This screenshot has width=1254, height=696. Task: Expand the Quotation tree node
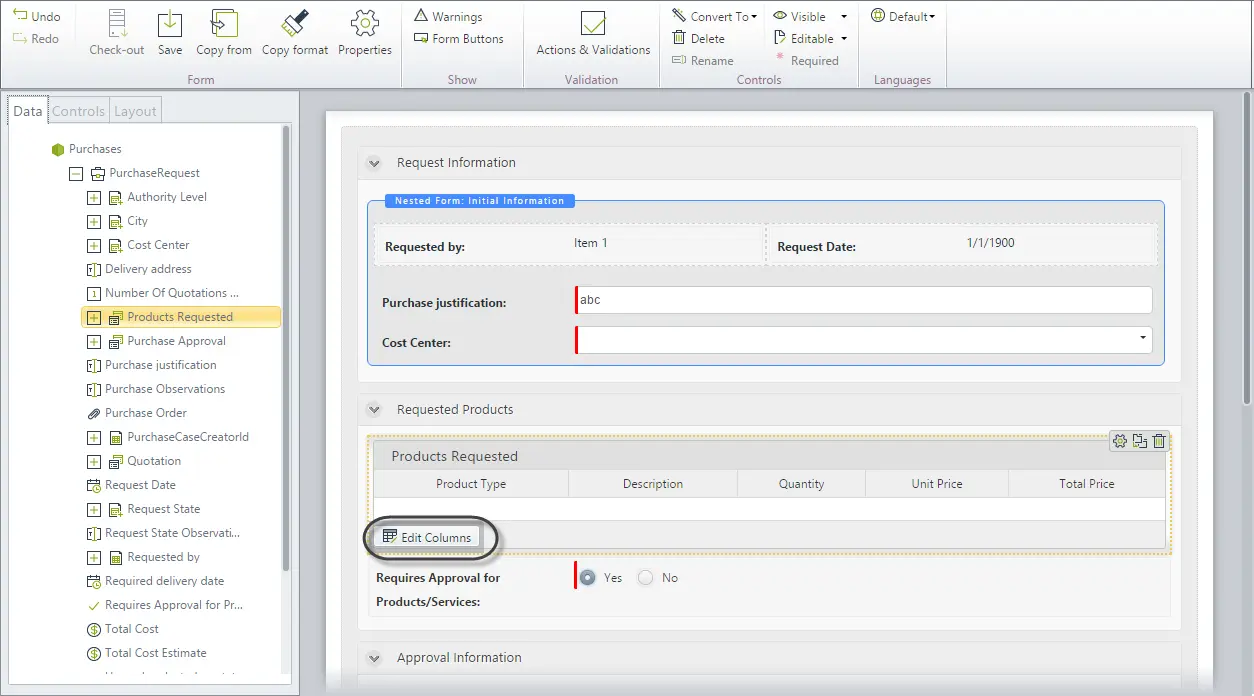[94, 461]
